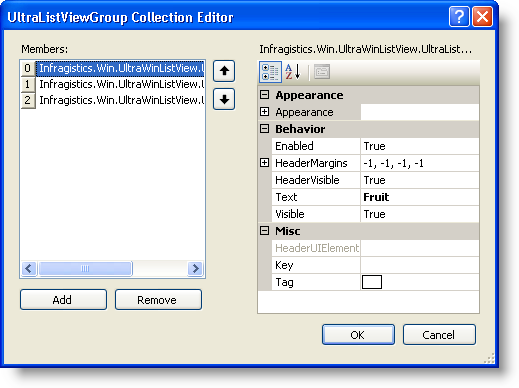Viewport: 519px width, 388px height.
Task: Click the Visible value True
Action: pyautogui.click(x=420, y=214)
